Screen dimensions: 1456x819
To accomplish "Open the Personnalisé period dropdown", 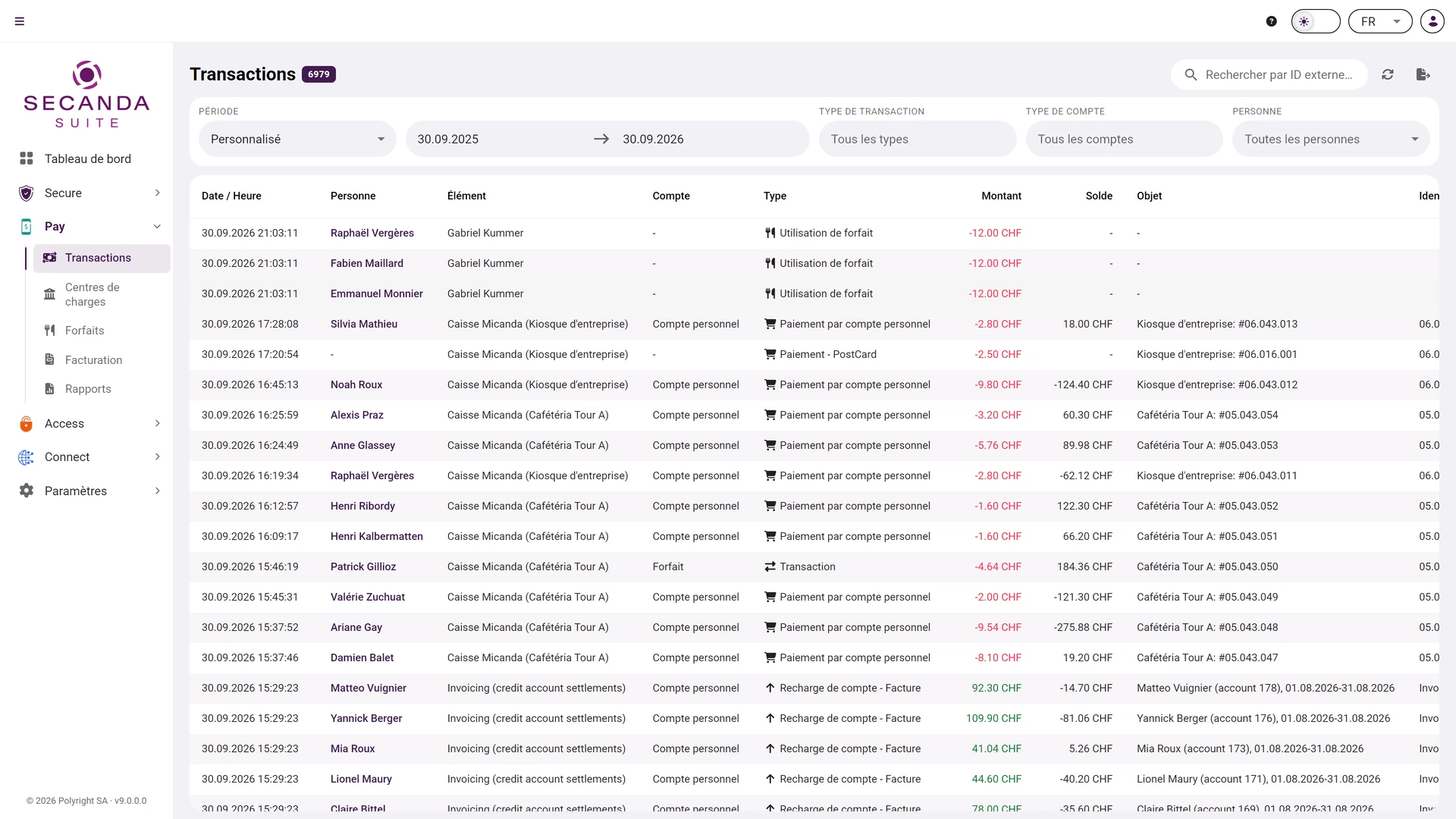I will click(297, 139).
